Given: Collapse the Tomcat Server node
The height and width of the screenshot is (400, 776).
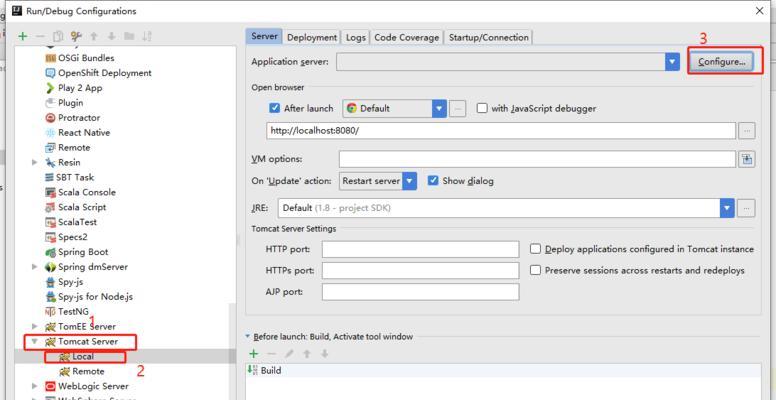Looking at the screenshot, I should click(35, 341).
